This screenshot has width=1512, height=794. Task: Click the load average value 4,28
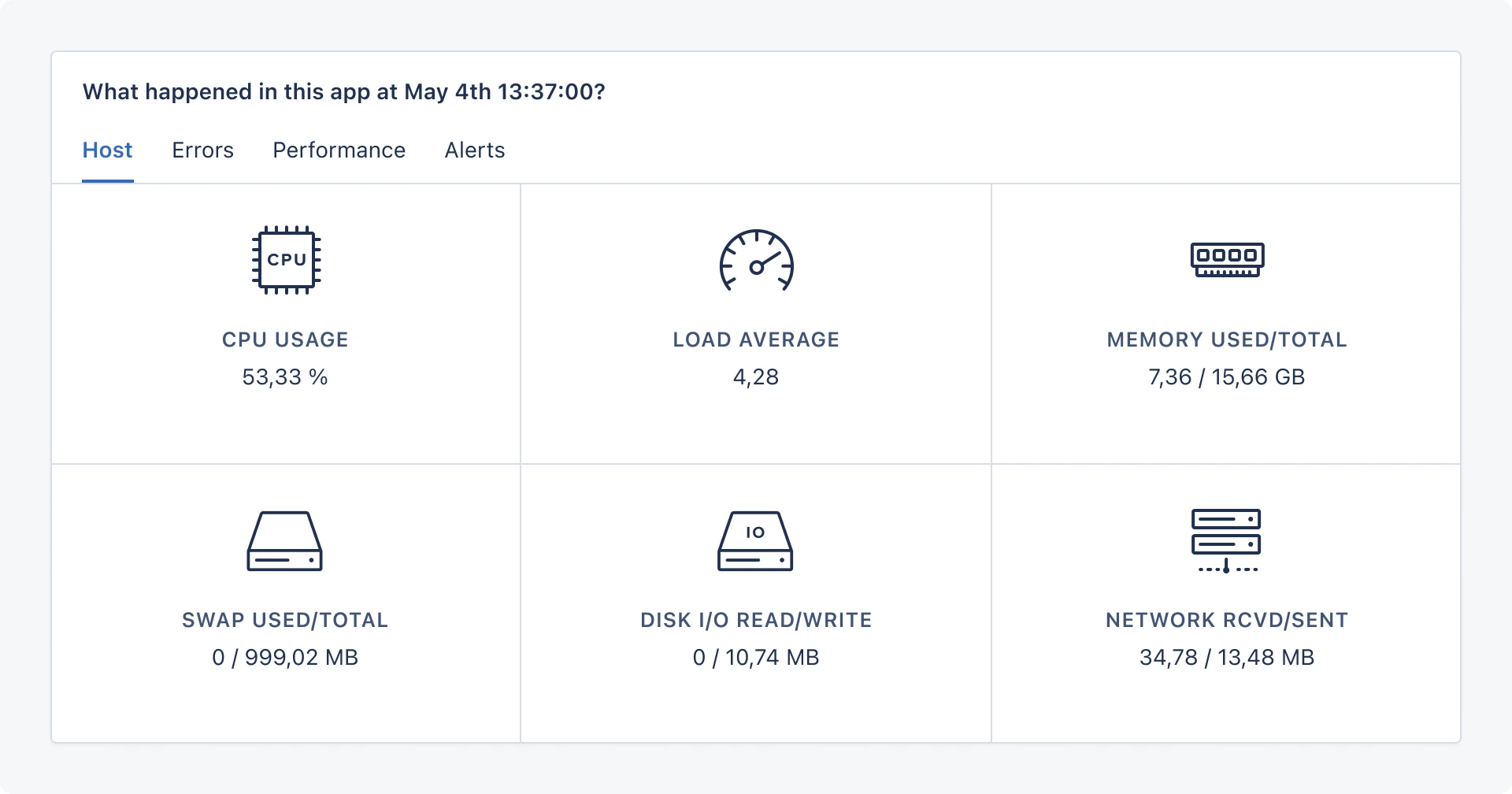[755, 377]
